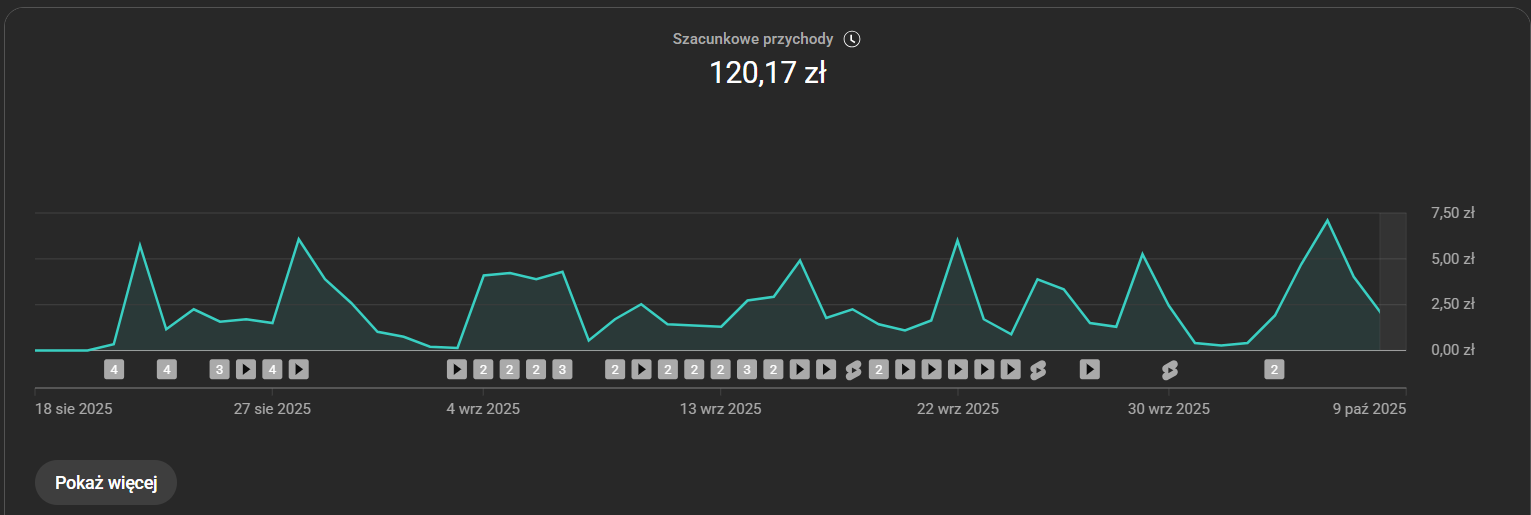Select the first Shorts icon marker on the timeline
This screenshot has height=515, width=1531.
coord(853,370)
